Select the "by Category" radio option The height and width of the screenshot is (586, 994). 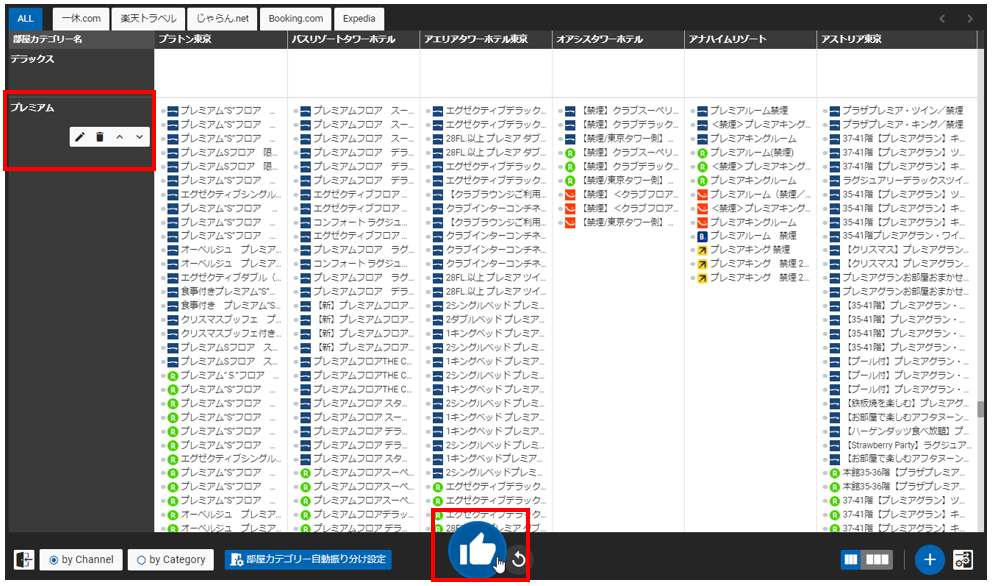pyautogui.click(x=170, y=560)
